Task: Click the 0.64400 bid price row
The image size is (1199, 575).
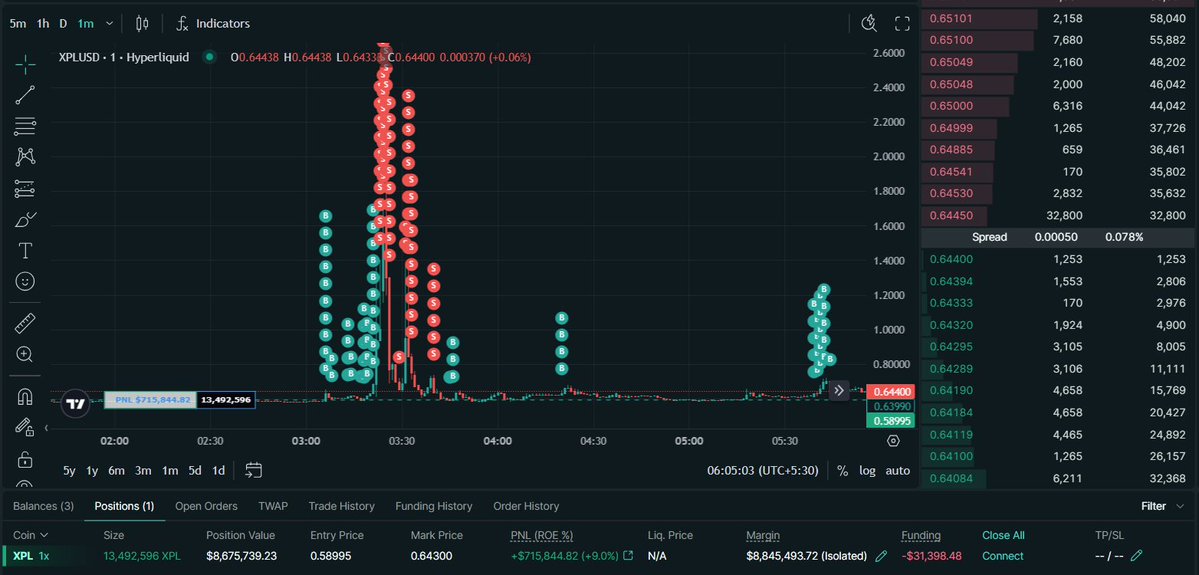Action: [x=1058, y=259]
